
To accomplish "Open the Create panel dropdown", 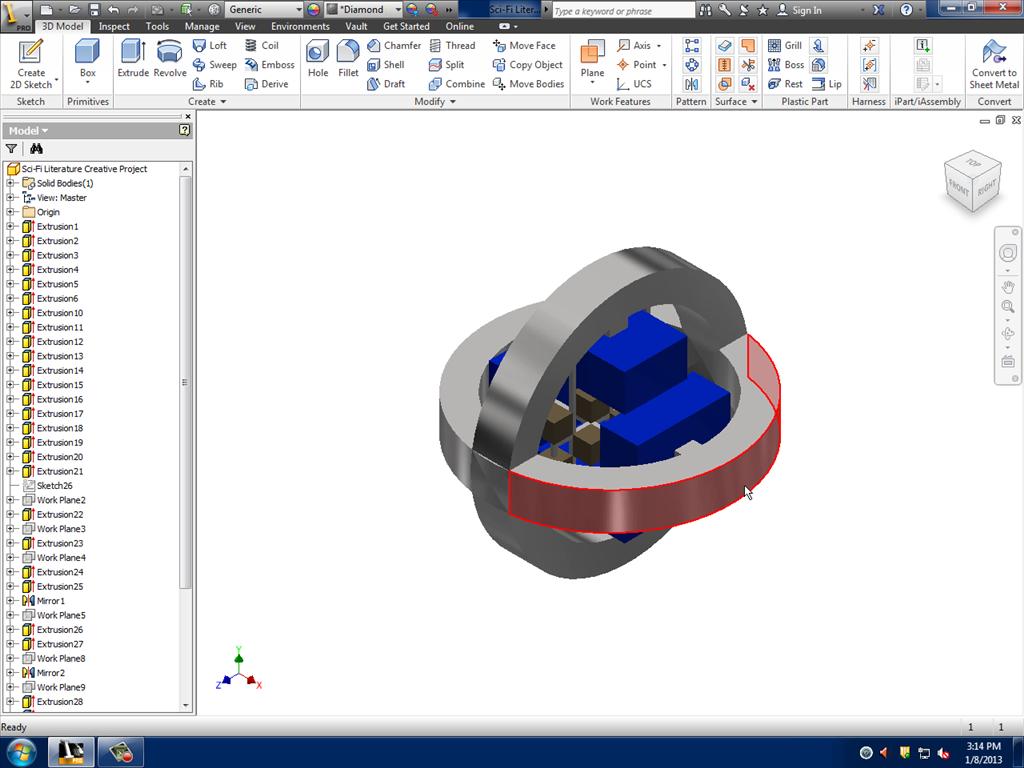I will tap(207, 101).
